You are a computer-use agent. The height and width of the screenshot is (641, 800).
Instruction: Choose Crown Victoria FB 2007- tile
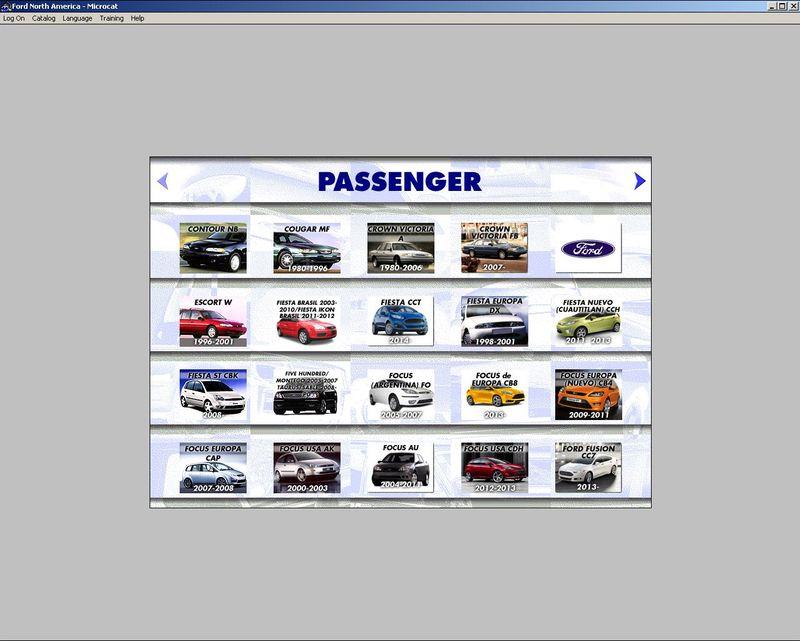[x=494, y=248]
